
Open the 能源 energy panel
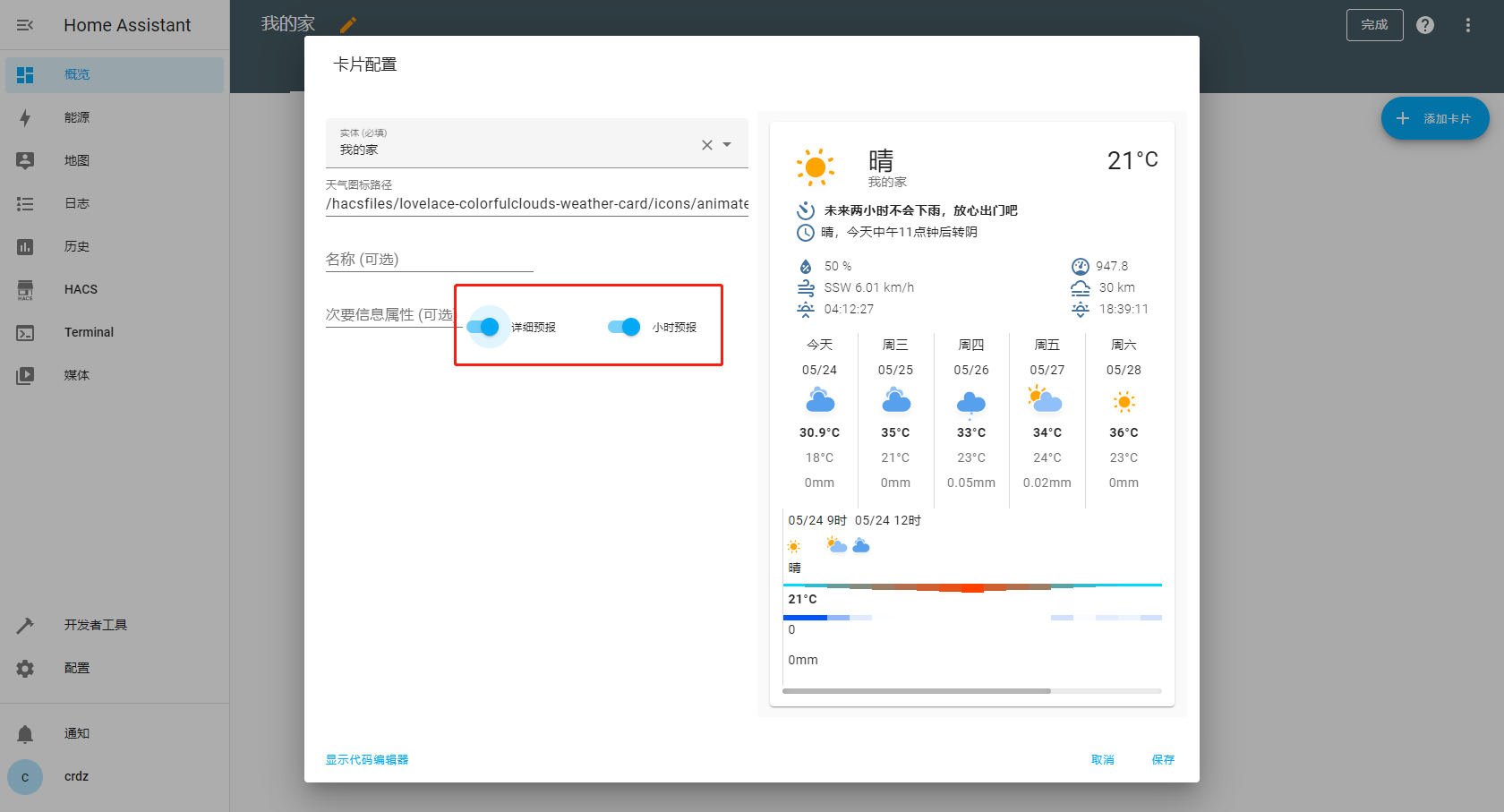[77, 117]
